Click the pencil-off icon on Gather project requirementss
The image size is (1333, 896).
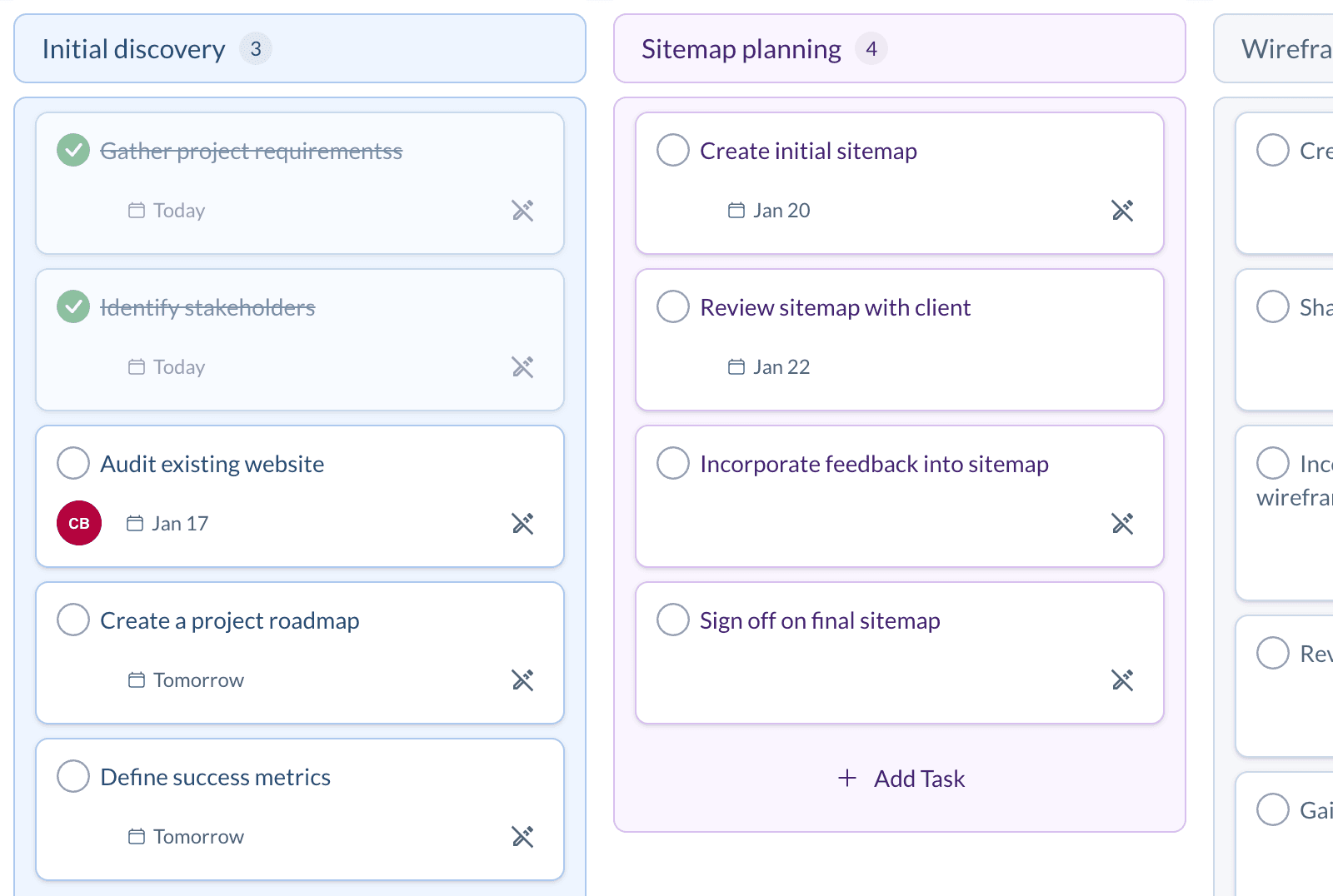pyautogui.click(x=524, y=211)
